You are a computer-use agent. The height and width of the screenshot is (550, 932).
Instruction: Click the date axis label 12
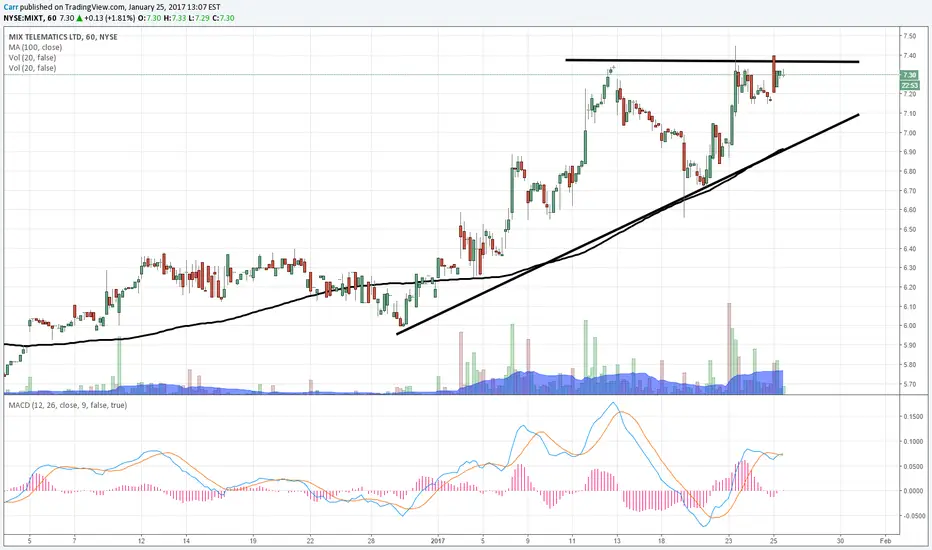pyautogui.click(x=141, y=540)
